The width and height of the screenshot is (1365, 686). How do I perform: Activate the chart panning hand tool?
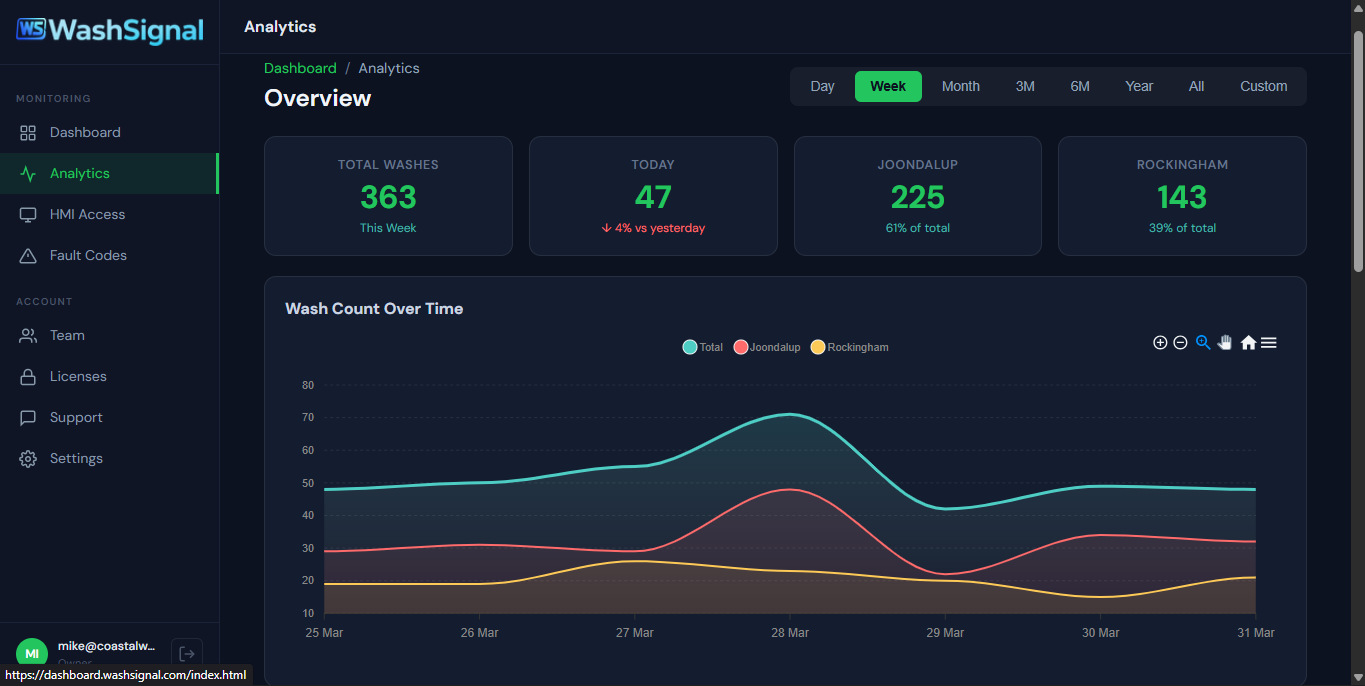pos(1225,342)
